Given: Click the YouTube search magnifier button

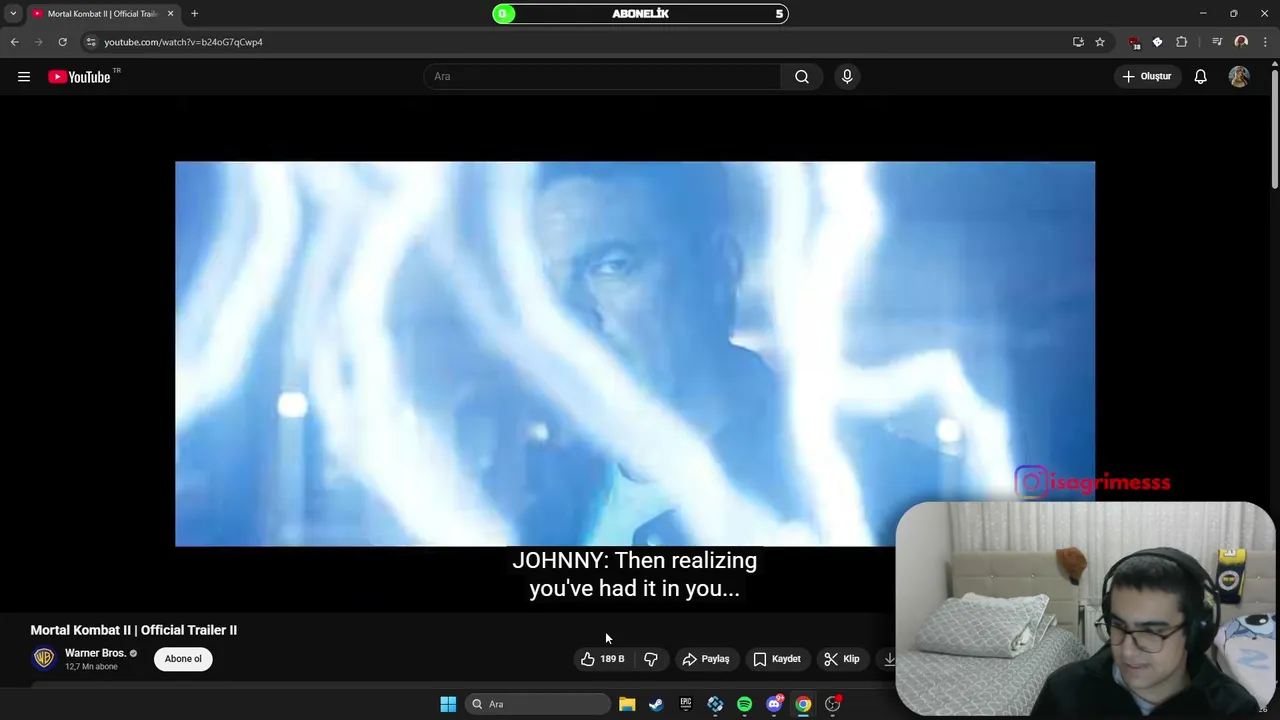Looking at the screenshot, I should pos(802,77).
